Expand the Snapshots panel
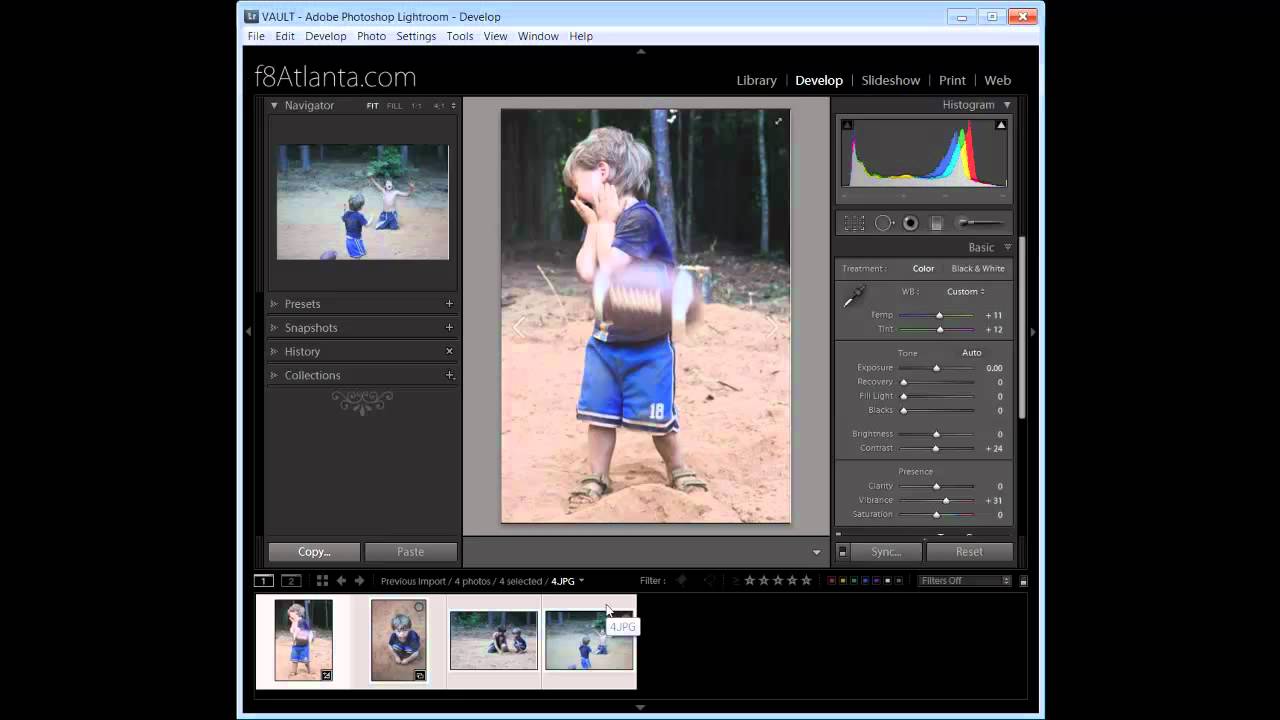1280x720 pixels. tap(274, 328)
